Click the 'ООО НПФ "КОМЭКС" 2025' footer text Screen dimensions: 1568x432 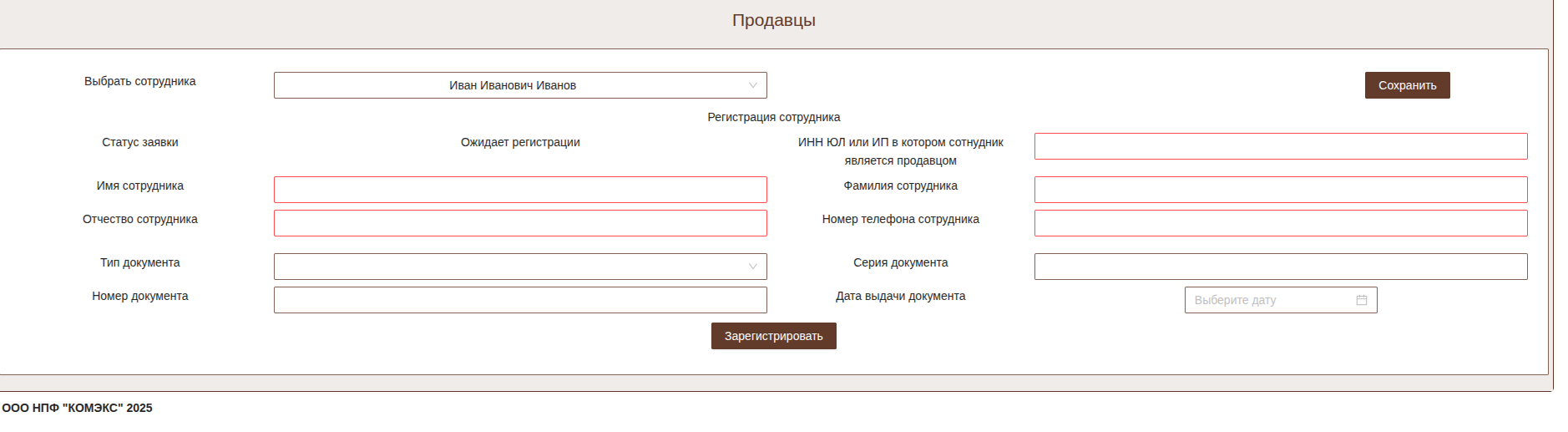pos(77,408)
